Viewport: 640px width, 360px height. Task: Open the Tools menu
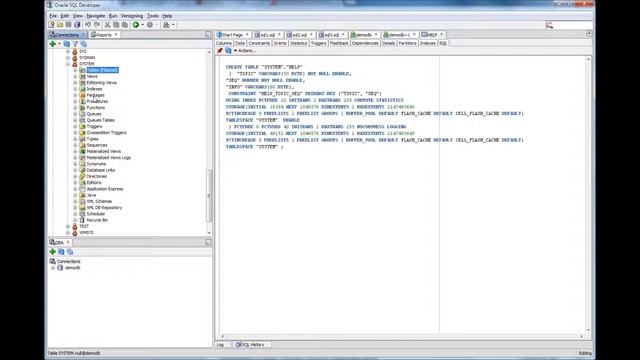point(153,16)
